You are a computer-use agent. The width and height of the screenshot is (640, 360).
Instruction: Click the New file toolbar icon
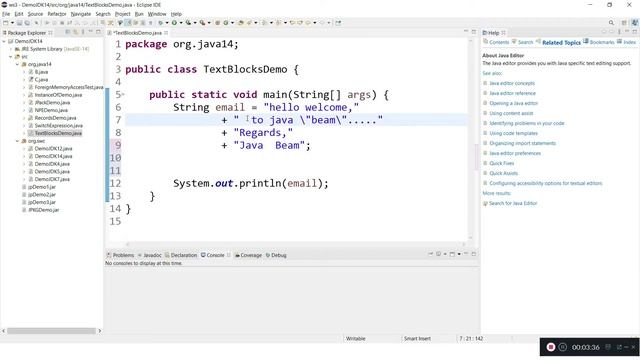6,23
